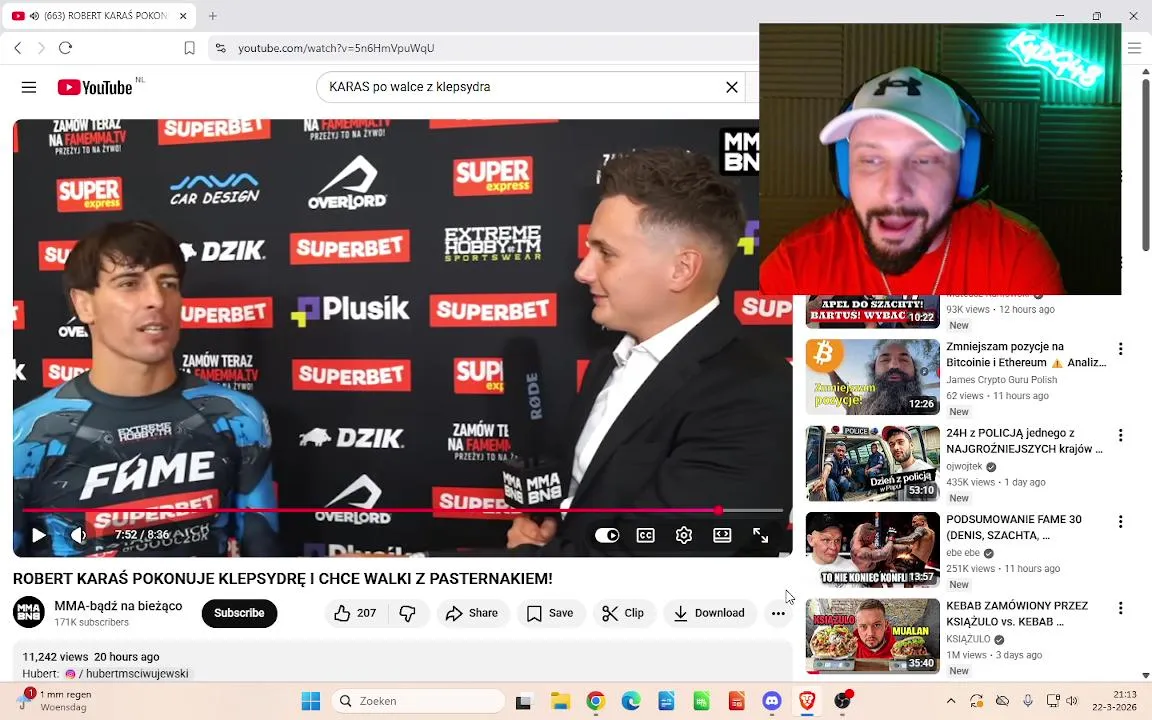Viewport: 1152px width, 720px height.
Task: Bookmark this page in the browser
Action: click(189, 48)
